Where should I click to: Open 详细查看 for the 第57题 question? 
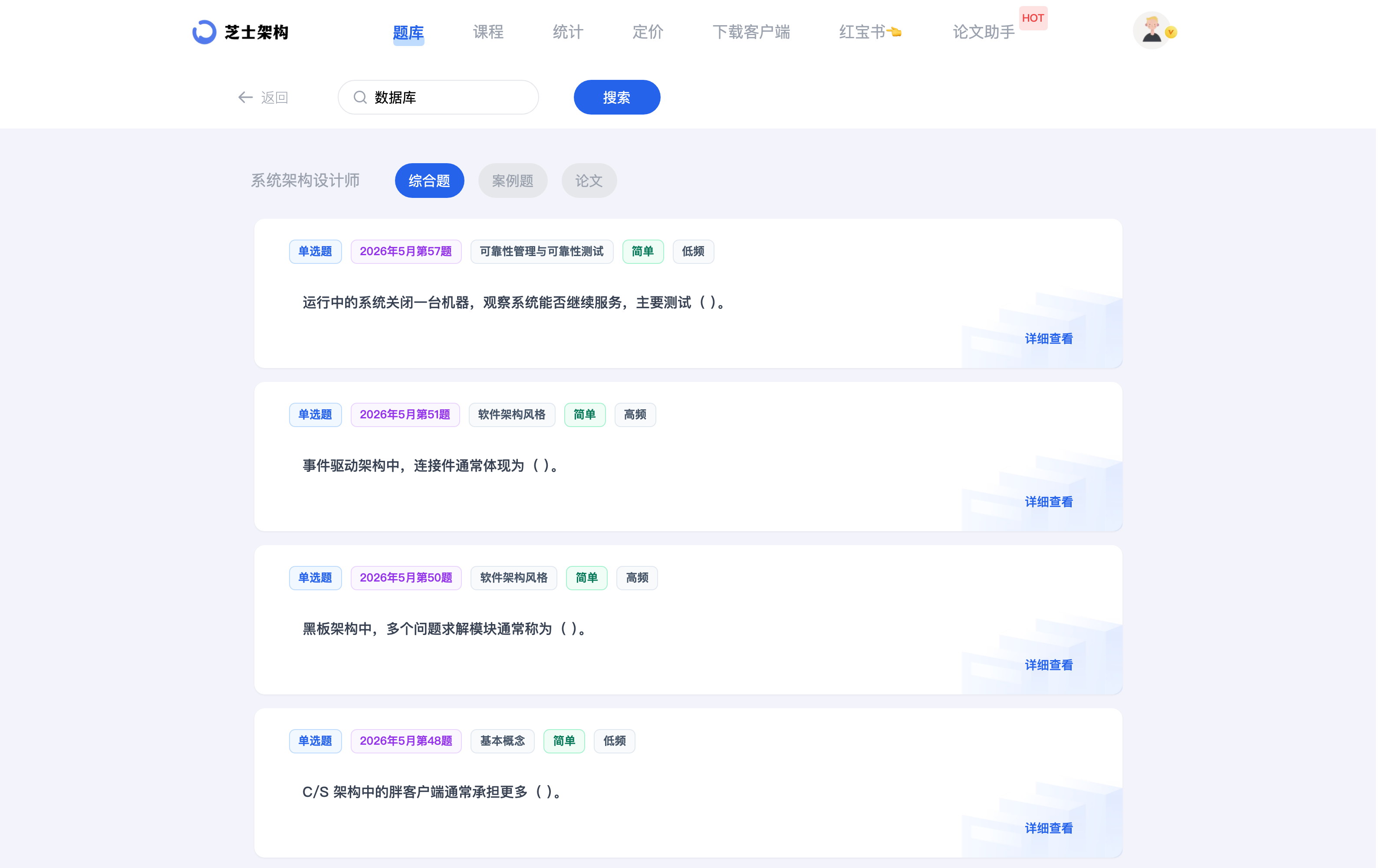1049,339
